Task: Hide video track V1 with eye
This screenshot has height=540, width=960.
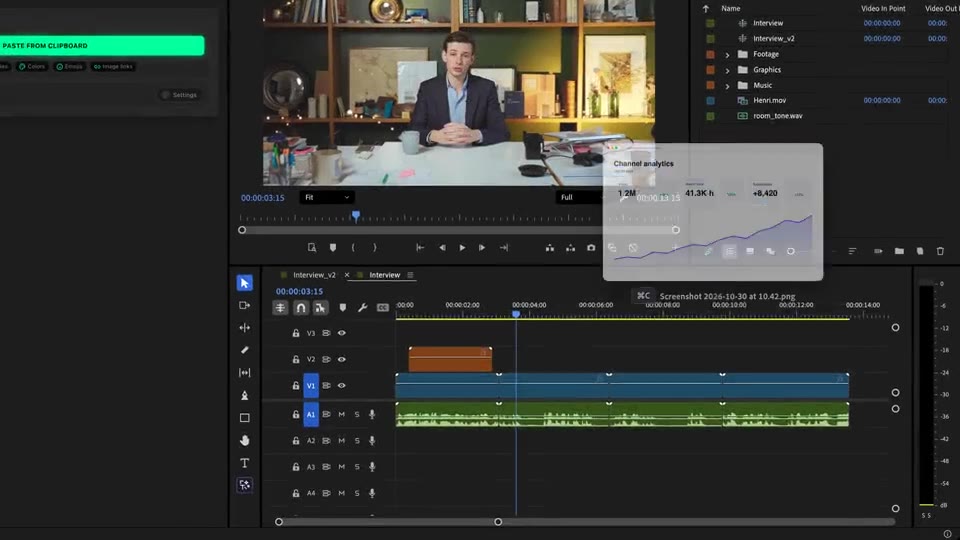Action: pyautogui.click(x=342, y=386)
